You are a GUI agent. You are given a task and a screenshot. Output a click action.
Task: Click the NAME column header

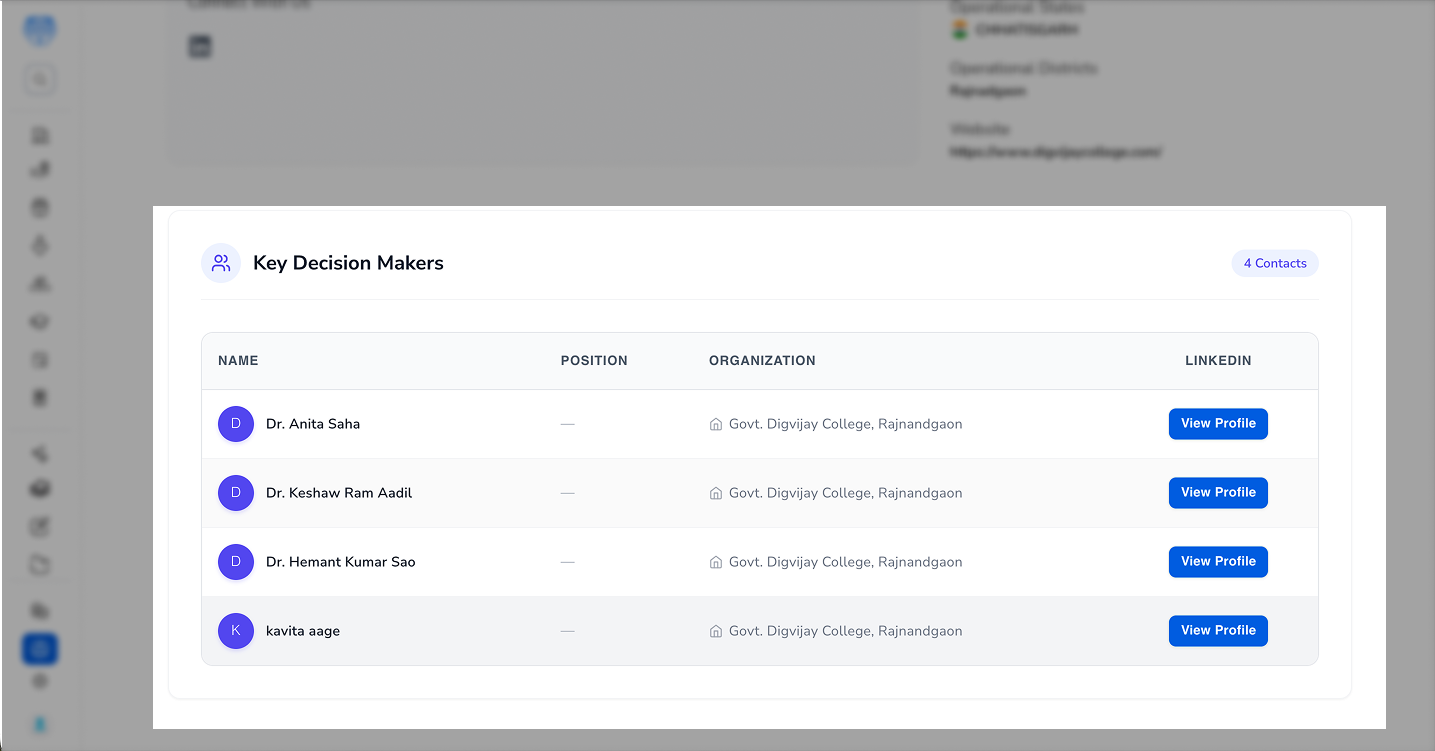237,360
